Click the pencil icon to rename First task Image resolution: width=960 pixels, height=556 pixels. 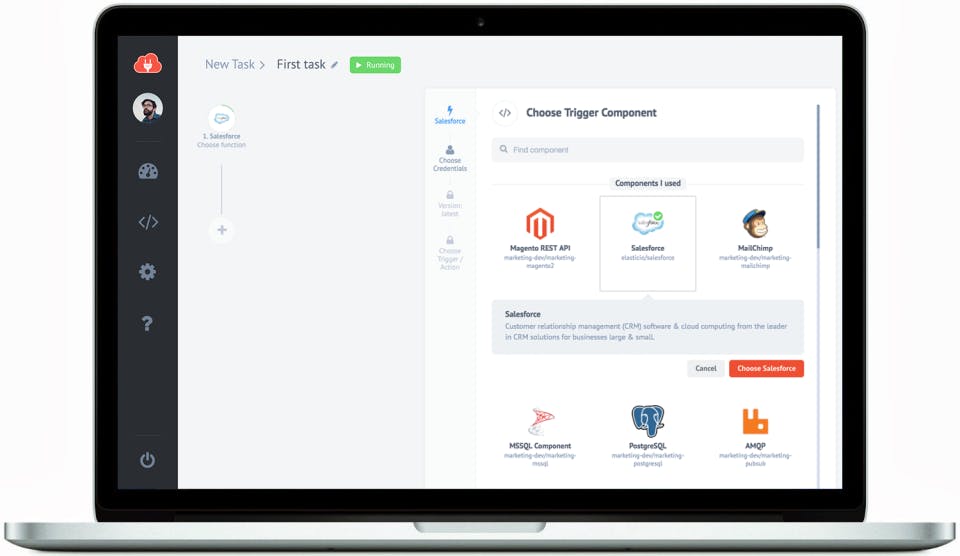click(x=334, y=65)
